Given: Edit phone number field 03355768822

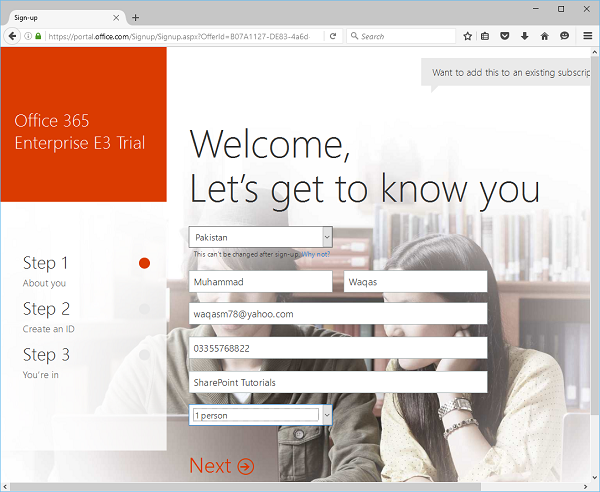Looking at the screenshot, I should point(338,348).
